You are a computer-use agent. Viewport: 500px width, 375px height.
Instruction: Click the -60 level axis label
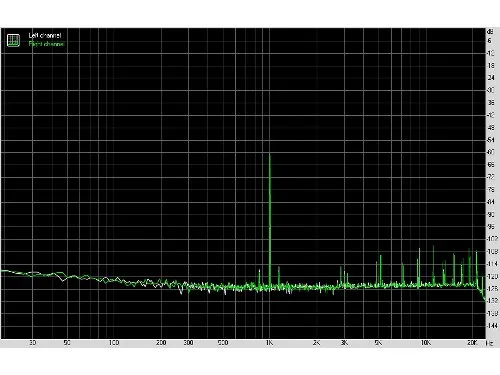click(491, 152)
